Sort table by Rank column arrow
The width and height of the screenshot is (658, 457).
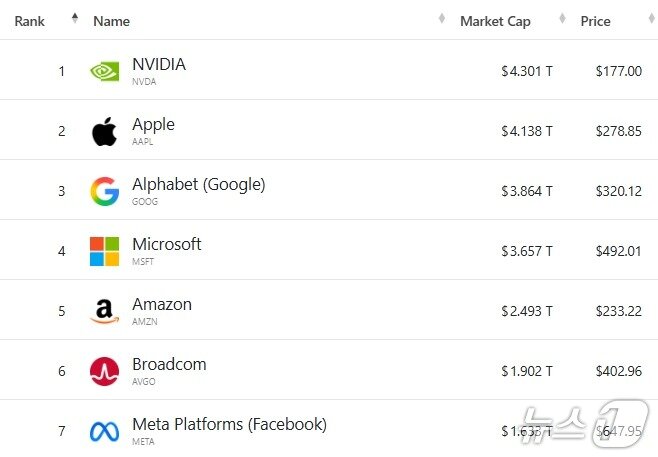tap(74, 20)
